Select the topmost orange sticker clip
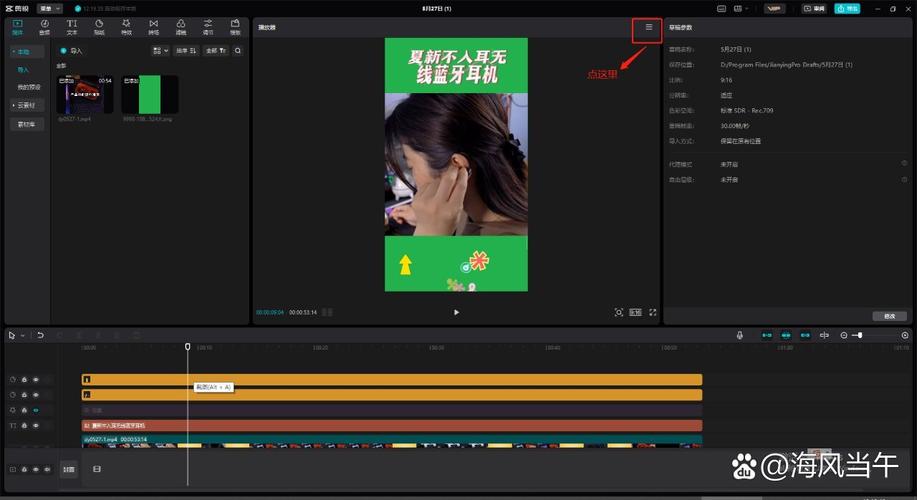The image size is (917, 500). point(392,380)
